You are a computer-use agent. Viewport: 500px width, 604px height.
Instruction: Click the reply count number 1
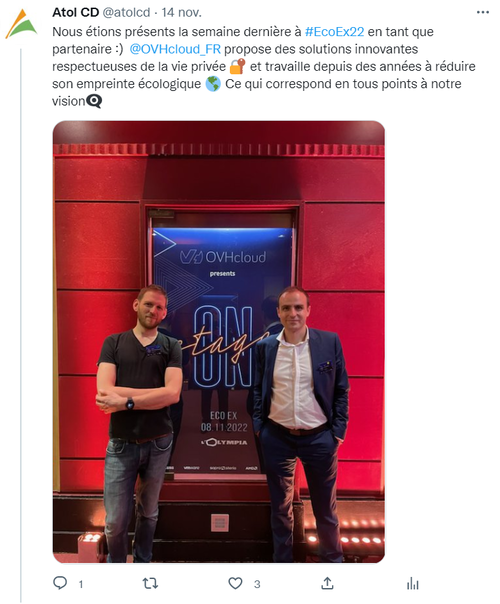pos(81,584)
